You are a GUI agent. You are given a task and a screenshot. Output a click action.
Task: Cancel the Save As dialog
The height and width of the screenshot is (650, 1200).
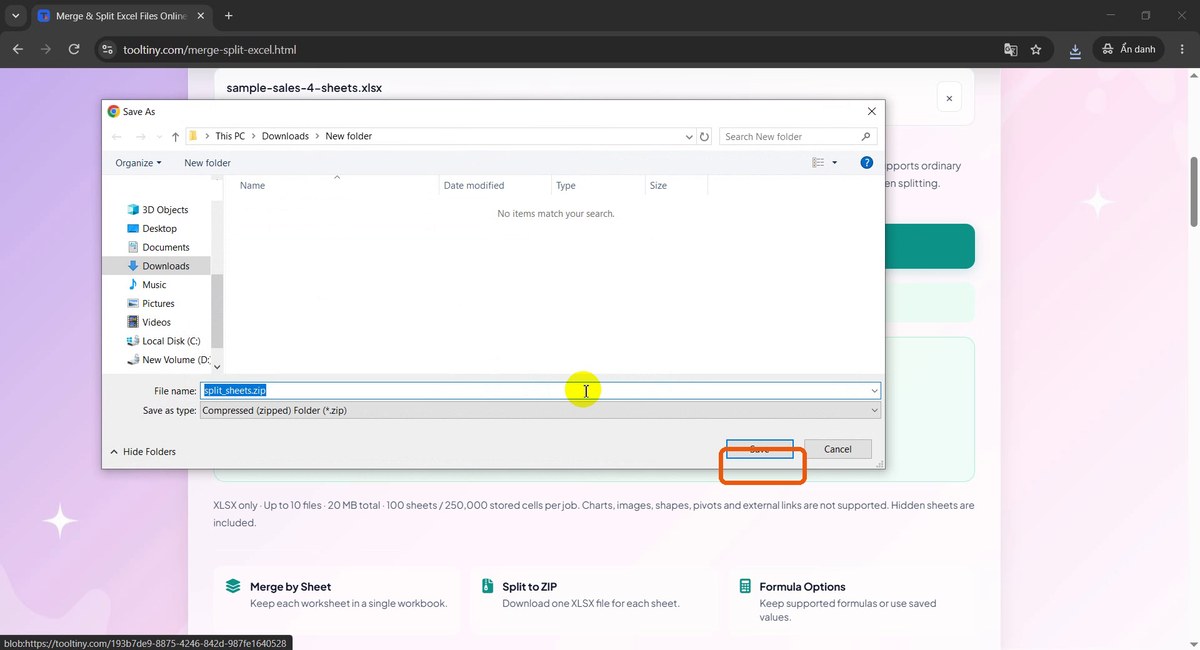pyautogui.click(x=838, y=449)
